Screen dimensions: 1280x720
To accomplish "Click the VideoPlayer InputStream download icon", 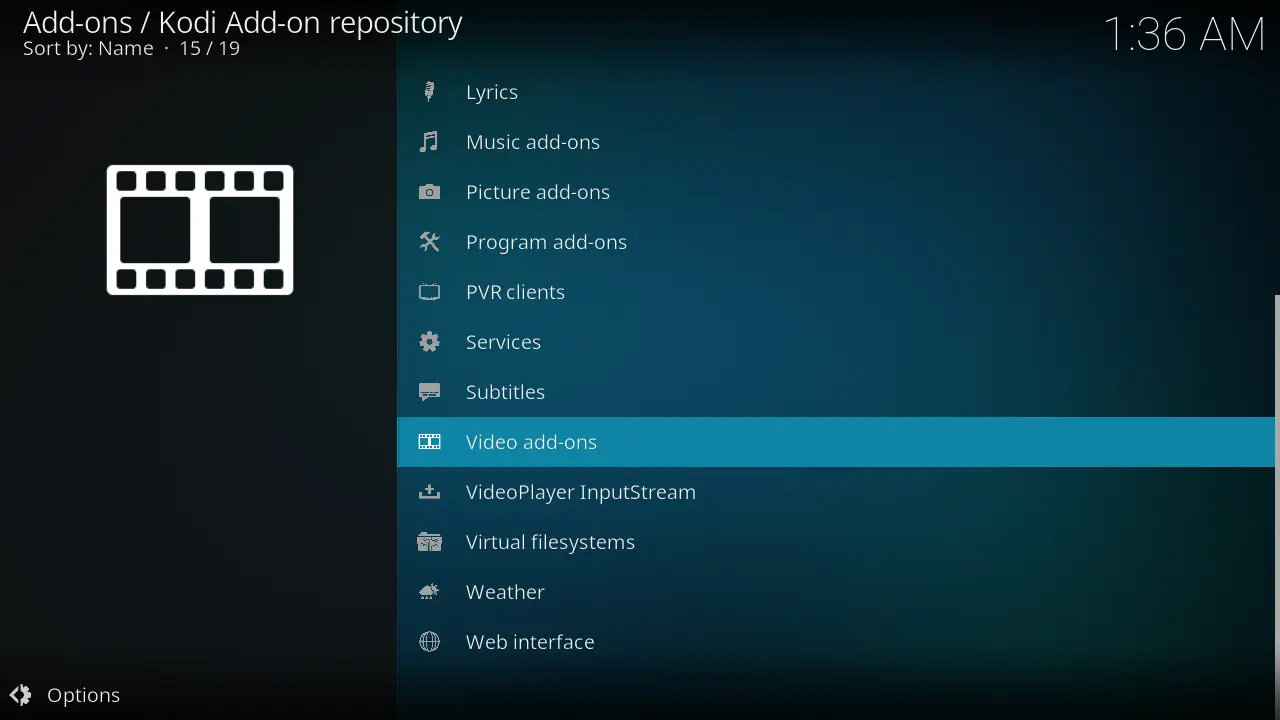I will (430, 492).
